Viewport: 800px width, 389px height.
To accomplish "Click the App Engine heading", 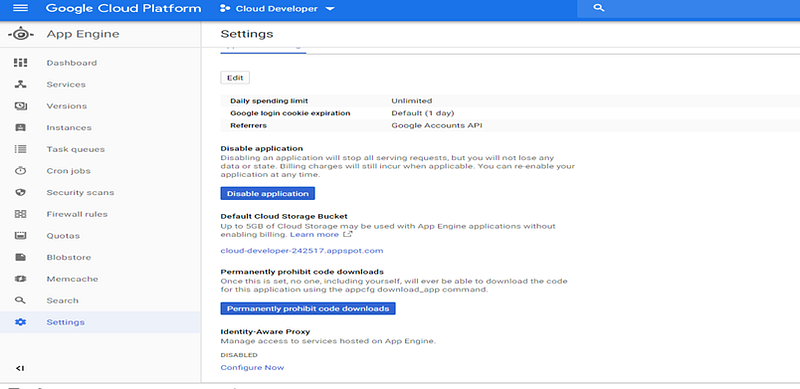I will click(x=83, y=34).
